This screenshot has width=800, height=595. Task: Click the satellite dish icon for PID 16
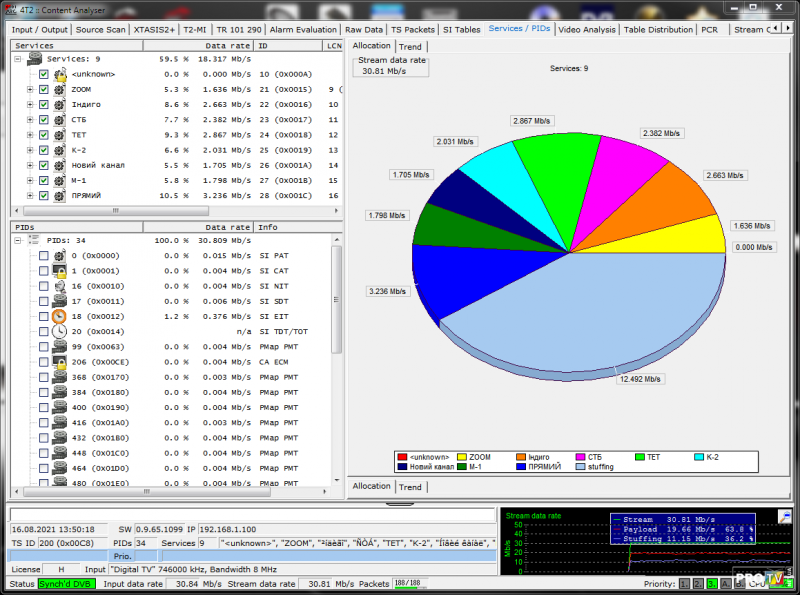click(x=59, y=286)
